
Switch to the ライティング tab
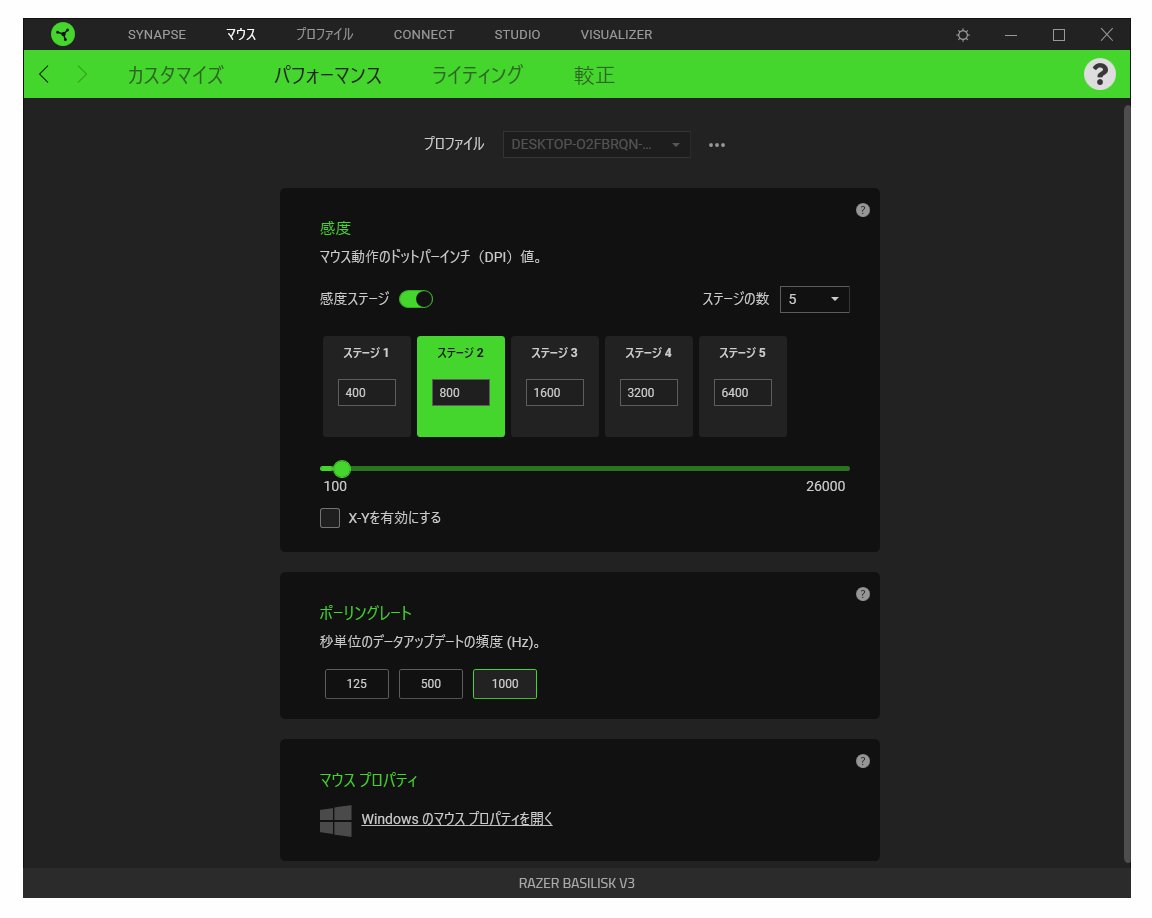point(477,75)
